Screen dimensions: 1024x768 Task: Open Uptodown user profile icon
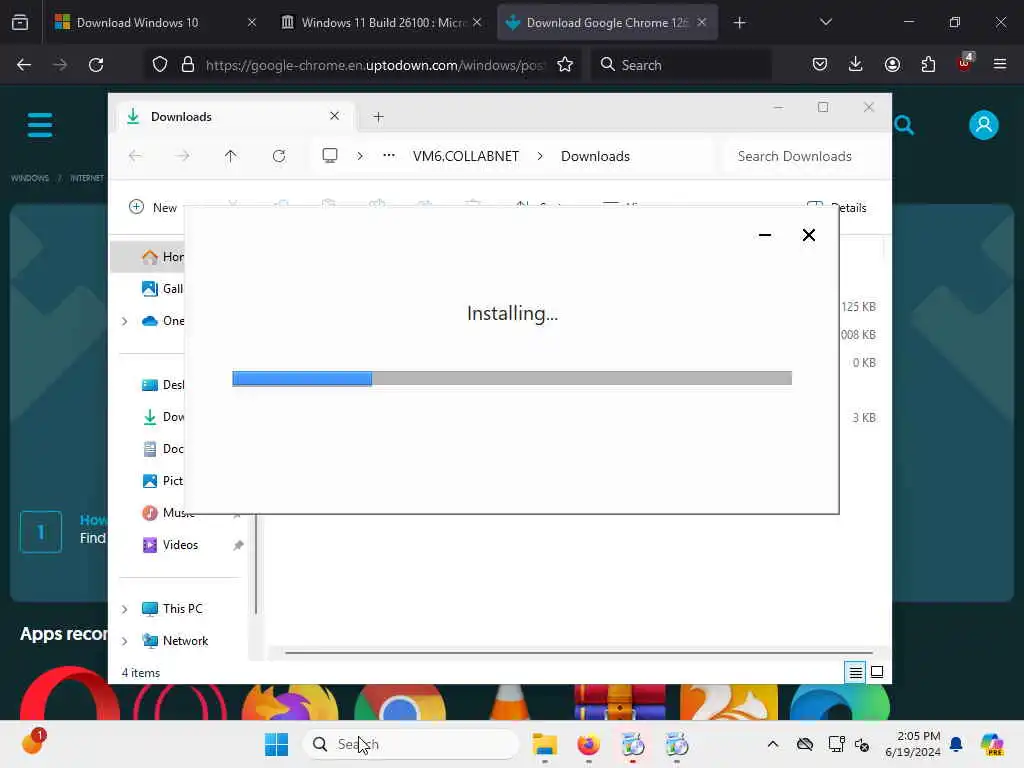[x=984, y=125]
